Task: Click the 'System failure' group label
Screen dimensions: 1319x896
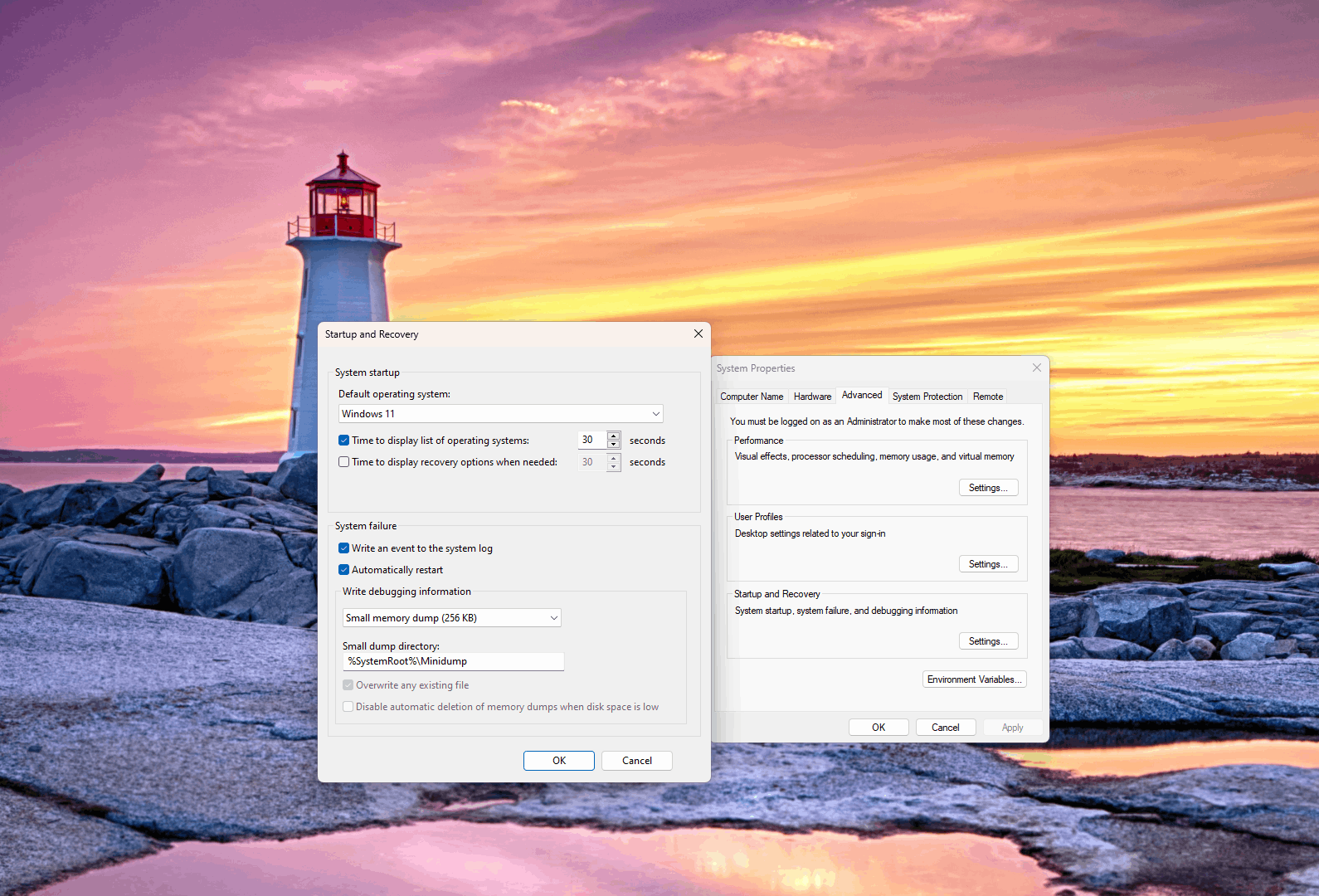Action: tap(366, 526)
